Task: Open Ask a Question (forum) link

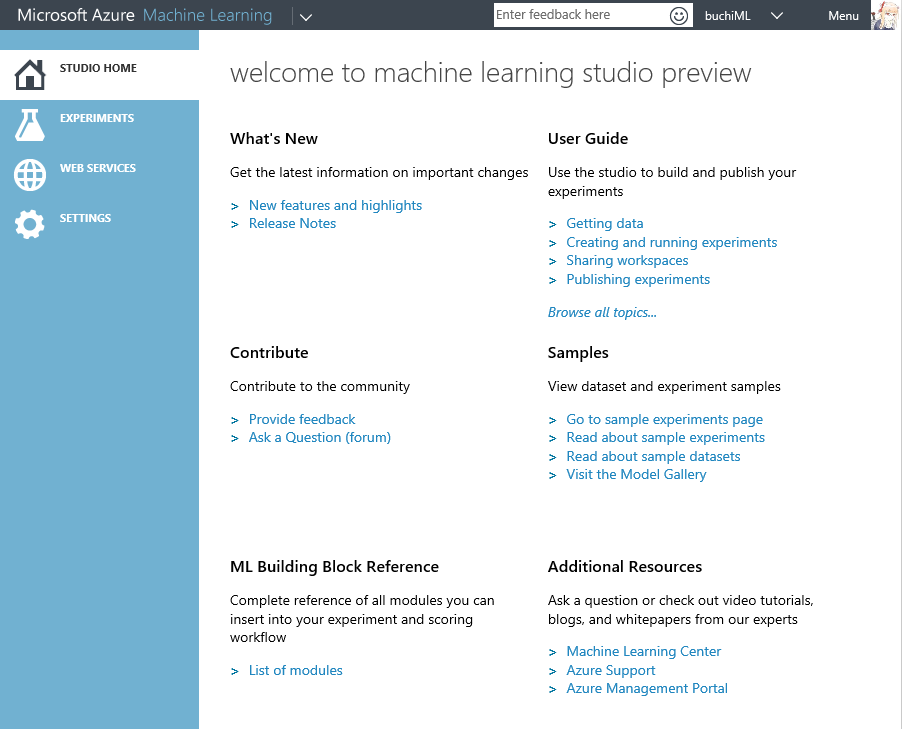Action: [x=319, y=437]
